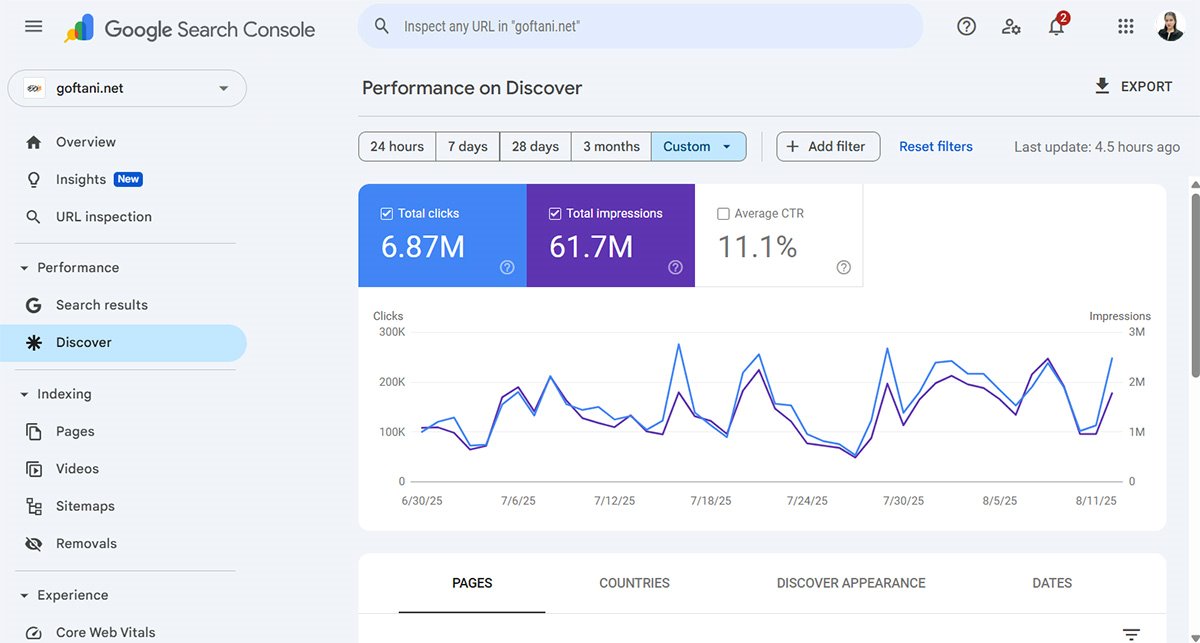Screen dimensions: 1200x643
Task: Select Discover under Performance
Action: tap(84, 342)
